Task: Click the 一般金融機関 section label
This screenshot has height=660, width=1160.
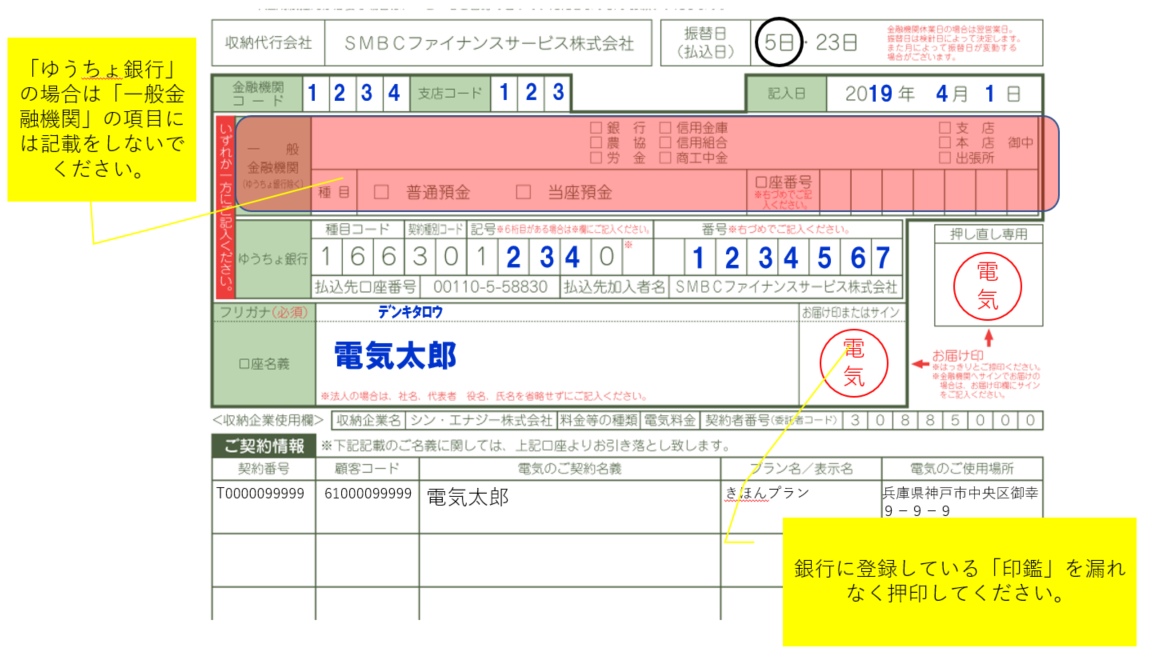Action: (273, 166)
